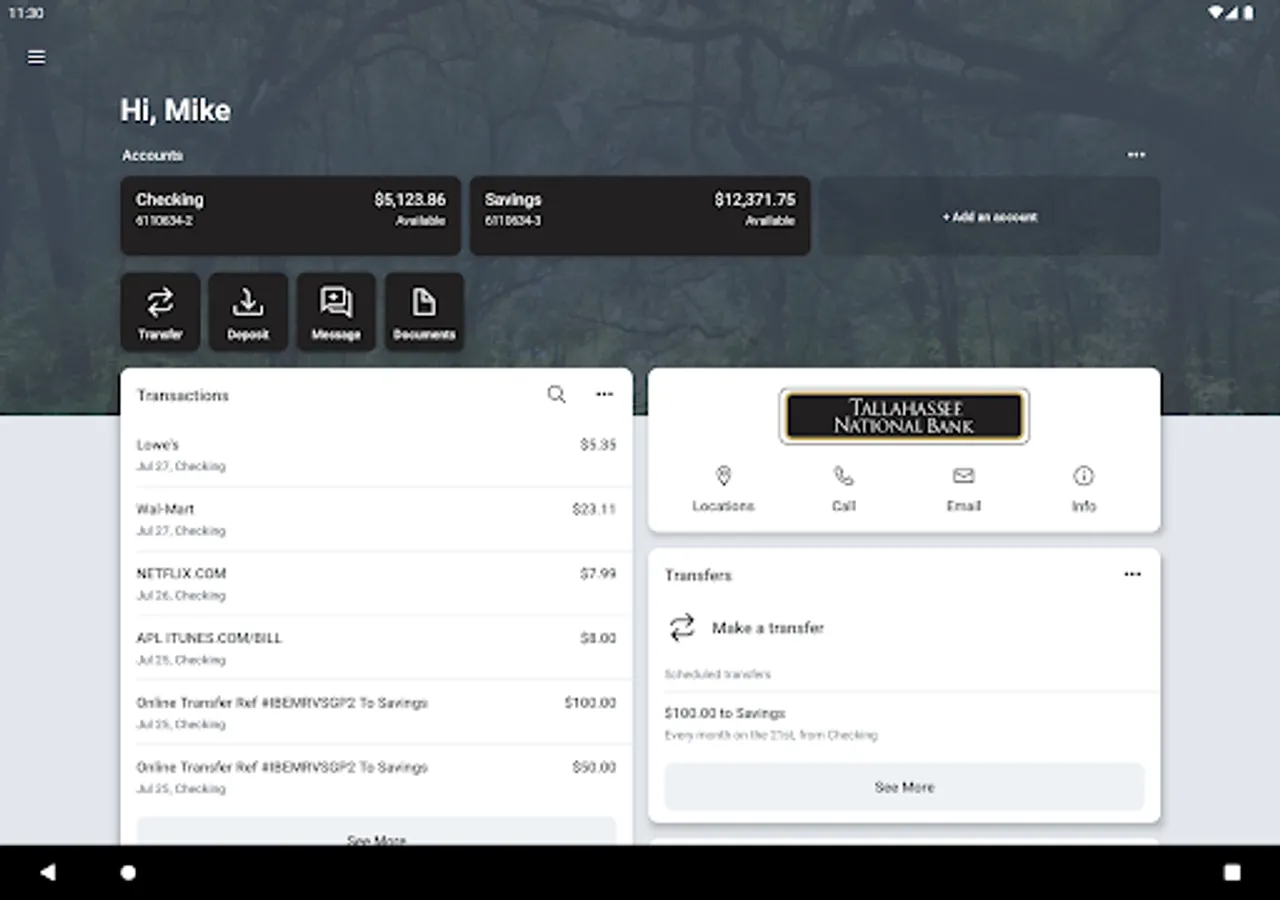This screenshot has width=1280, height=900.
Task: Tap See More under Transactions list
Action: (x=376, y=833)
